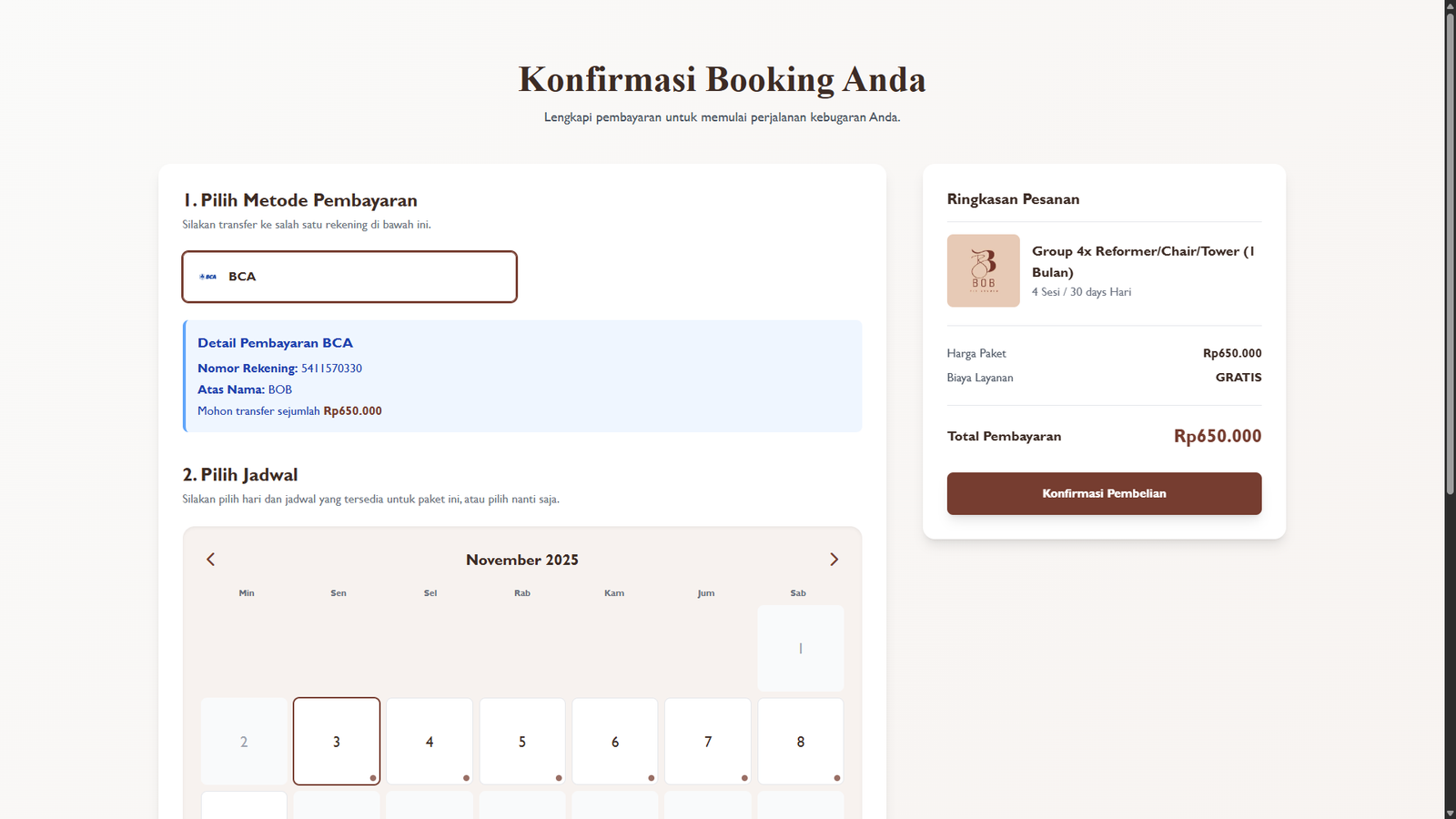The height and width of the screenshot is (819, 1456).
Task: Click scrollbar up arrow
Action: point(1451,5)
